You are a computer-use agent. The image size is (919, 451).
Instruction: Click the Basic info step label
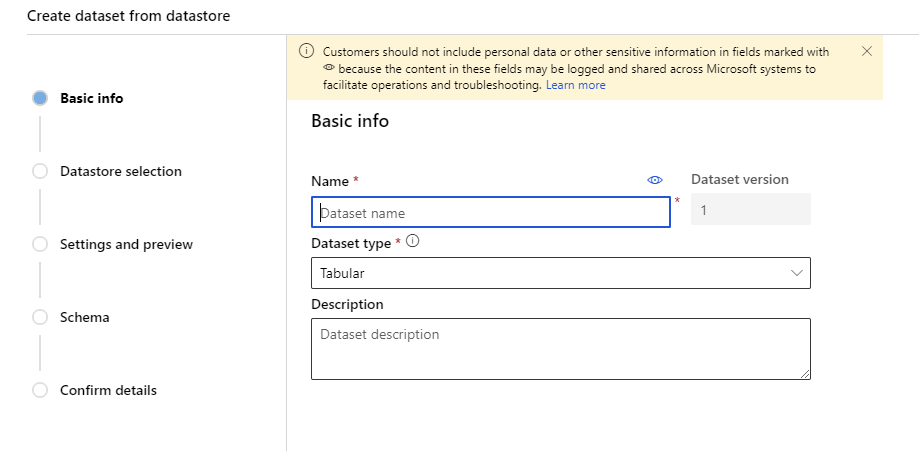91,98
